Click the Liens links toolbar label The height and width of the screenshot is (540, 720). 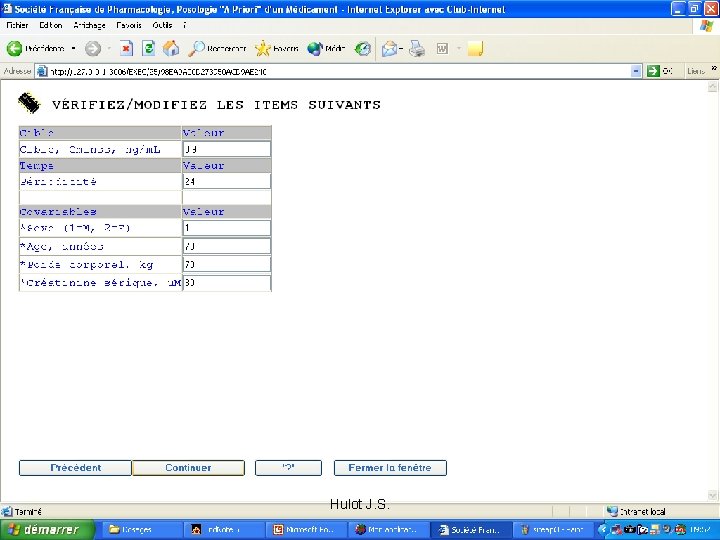[x=696, y=71]
